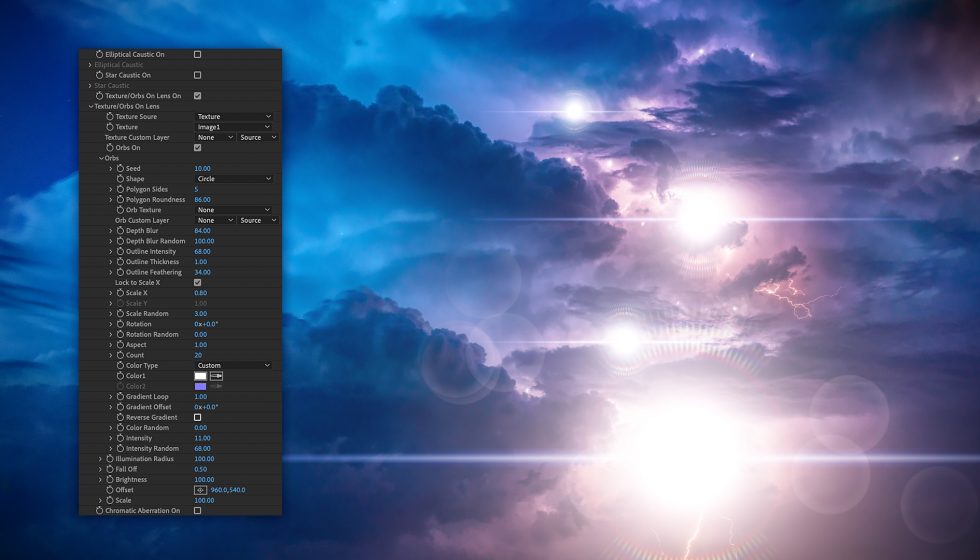Enable the Star Caustic On checkbox
This screenshot has width=980, height=560.
click(x=198, y=75)
